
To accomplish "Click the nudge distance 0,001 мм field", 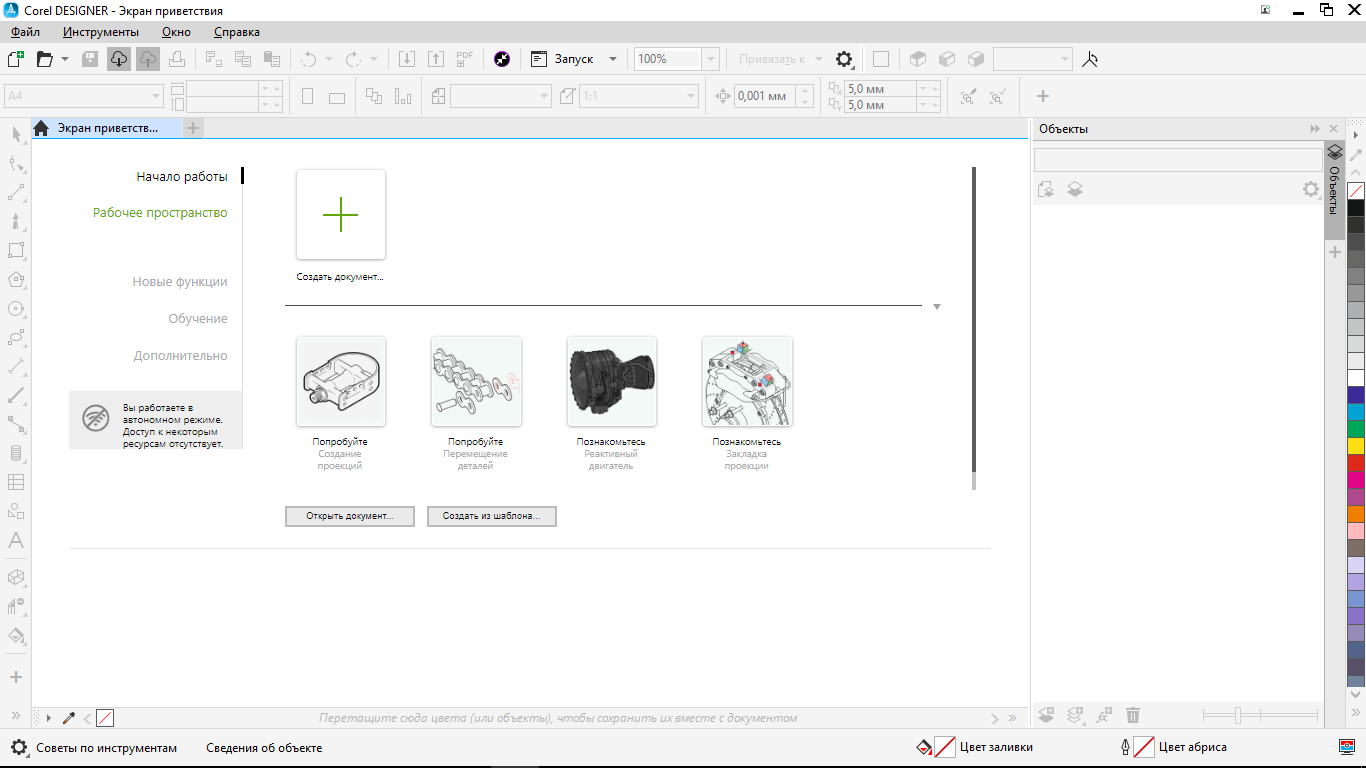I will click(765, 96).
